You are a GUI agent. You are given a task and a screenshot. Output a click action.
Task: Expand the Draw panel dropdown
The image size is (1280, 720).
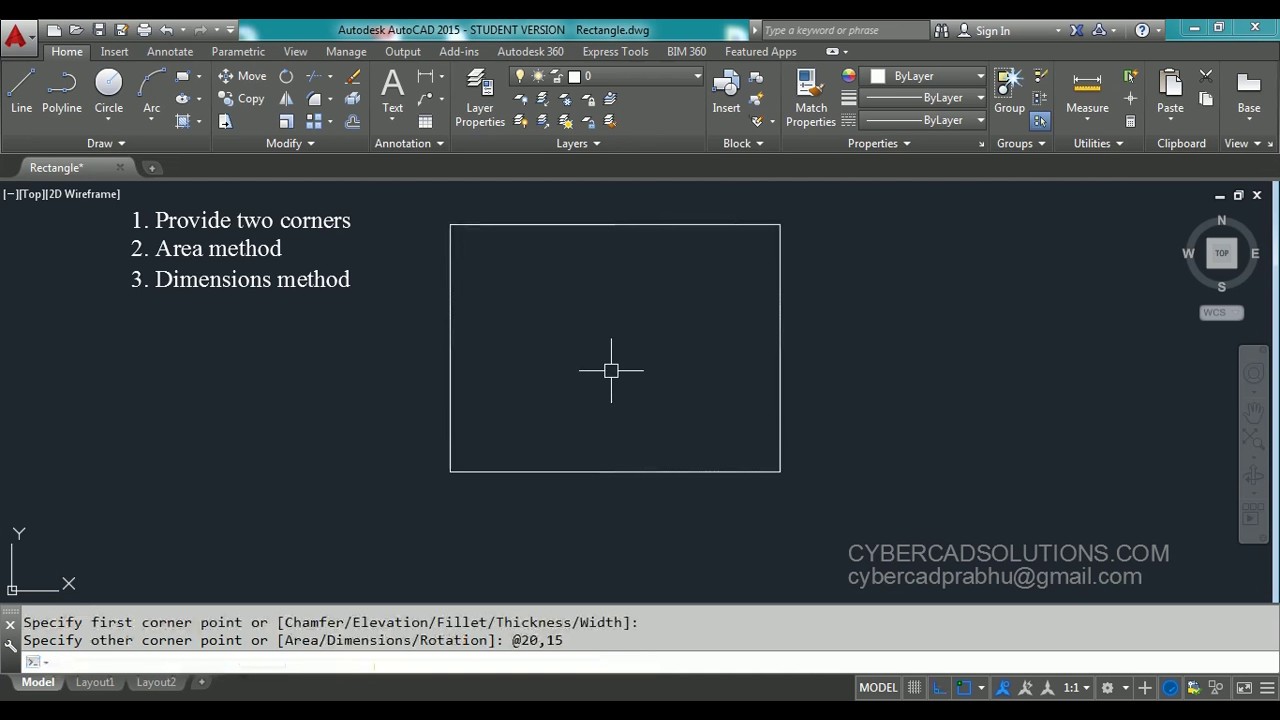[x=106, y=143]
